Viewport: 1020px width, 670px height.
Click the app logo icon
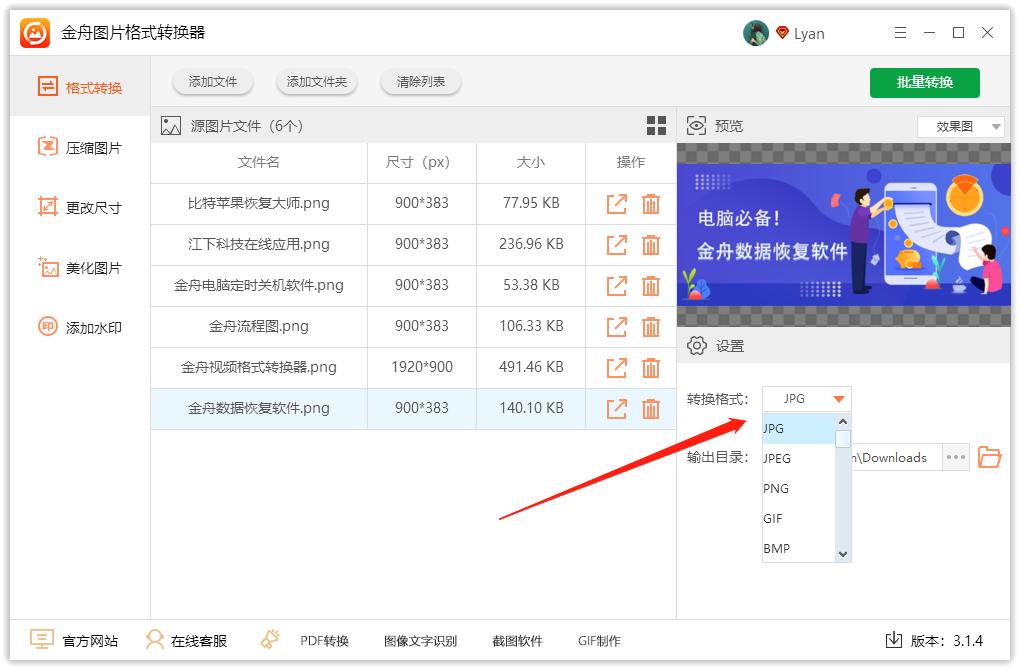(x=34, y=33)
